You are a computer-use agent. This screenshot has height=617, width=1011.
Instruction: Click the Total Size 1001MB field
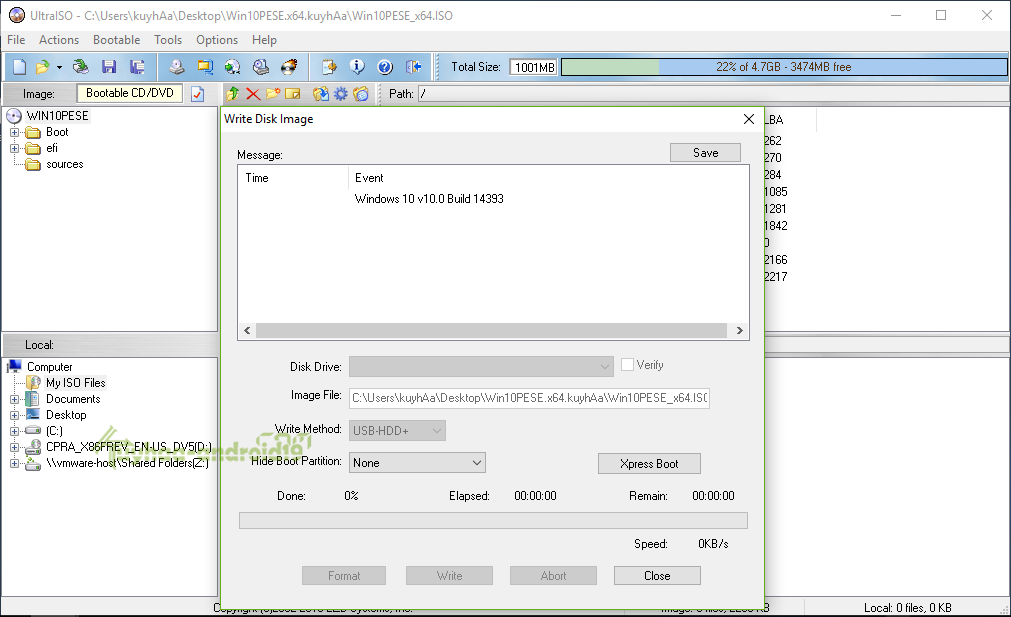tap(534, 67)
